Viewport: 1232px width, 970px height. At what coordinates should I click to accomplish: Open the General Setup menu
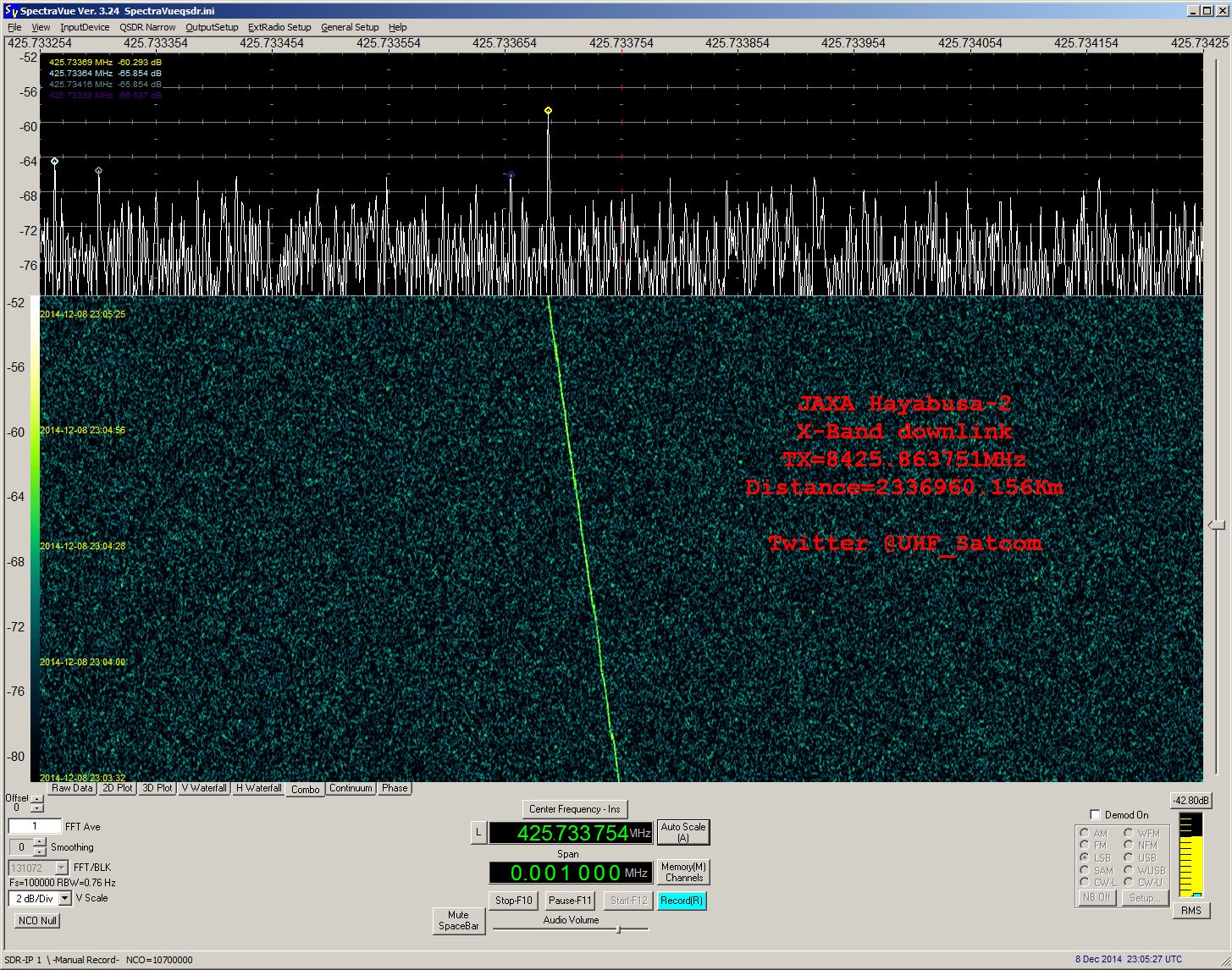(350, 27)
